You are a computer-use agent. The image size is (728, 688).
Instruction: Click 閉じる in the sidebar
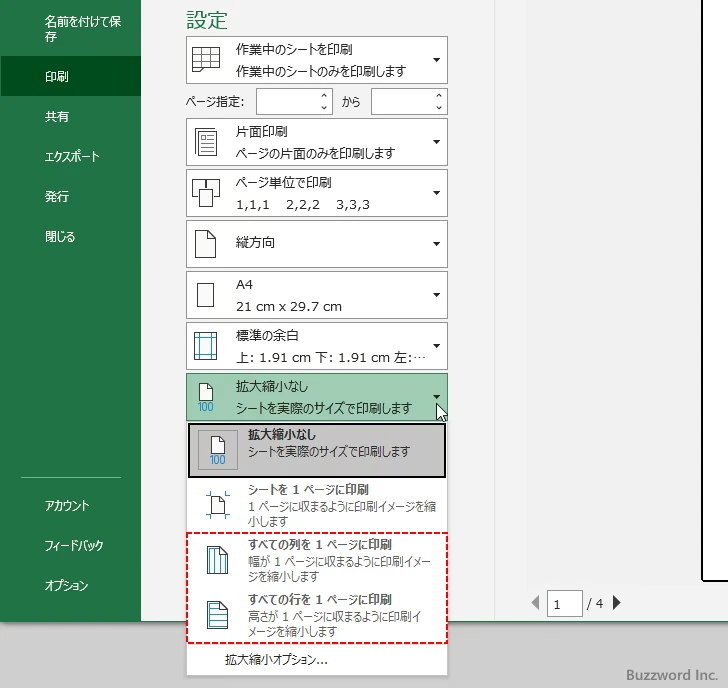click(x=71, y=236)
